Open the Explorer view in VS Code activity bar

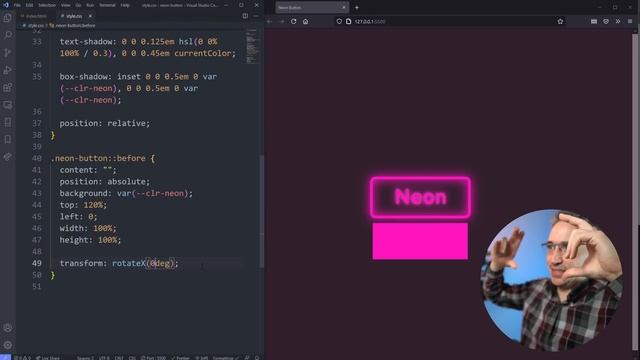(x=7, y=18)
